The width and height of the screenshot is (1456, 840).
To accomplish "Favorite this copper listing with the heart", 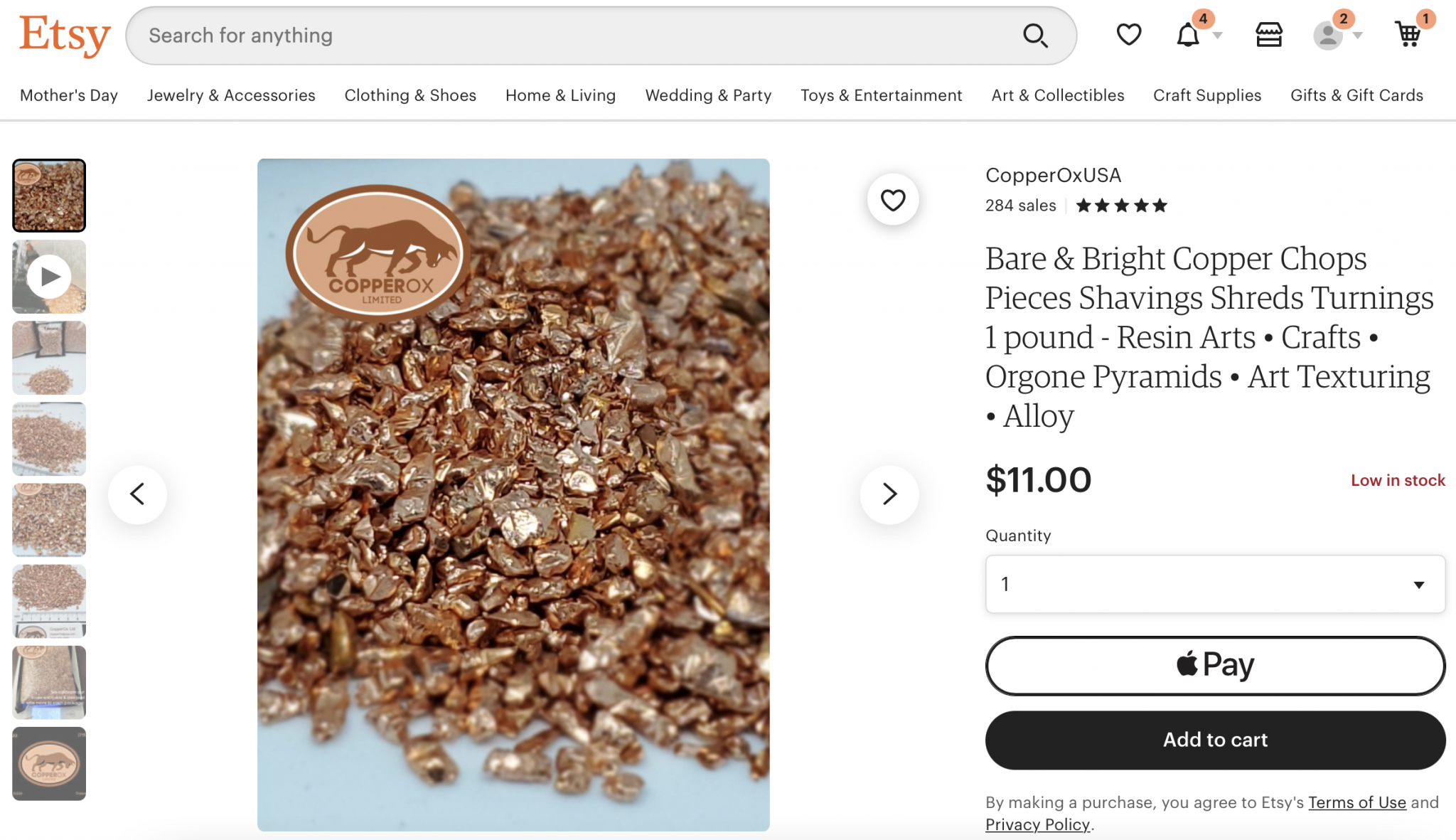I will coord(893,200).
